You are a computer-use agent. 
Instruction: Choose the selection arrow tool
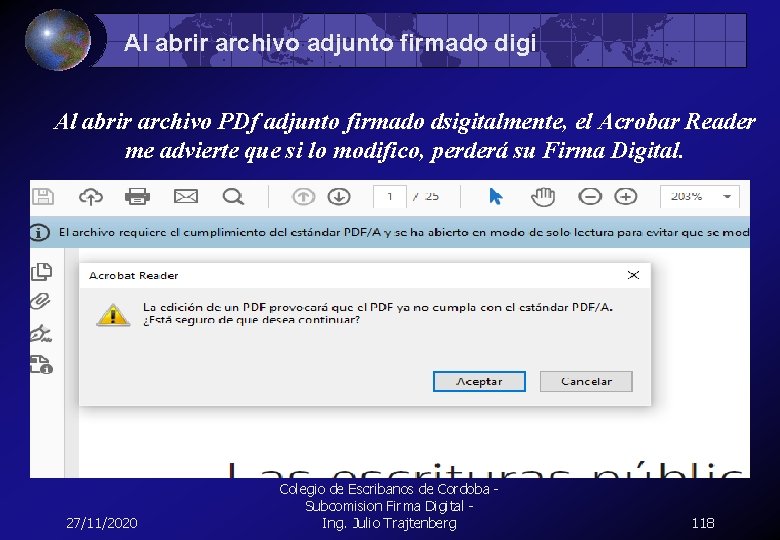click(495, 196)
